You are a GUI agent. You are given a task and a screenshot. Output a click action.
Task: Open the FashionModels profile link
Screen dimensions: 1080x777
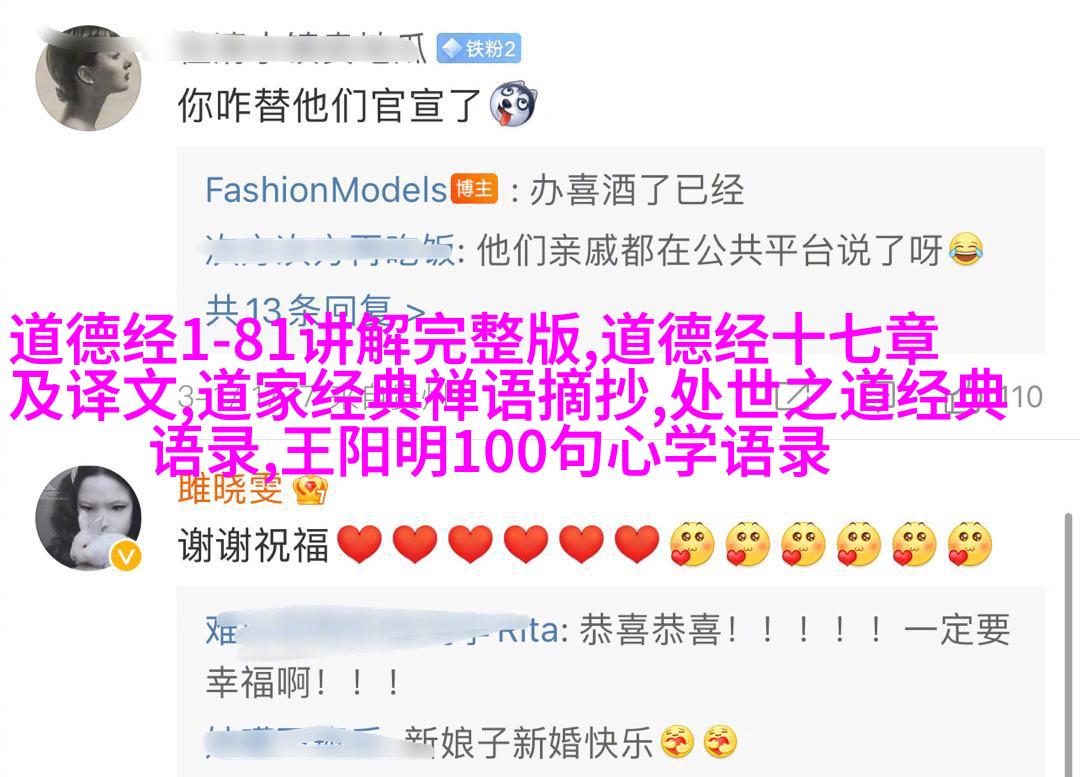pyautogui.click(x=326, y=190)
